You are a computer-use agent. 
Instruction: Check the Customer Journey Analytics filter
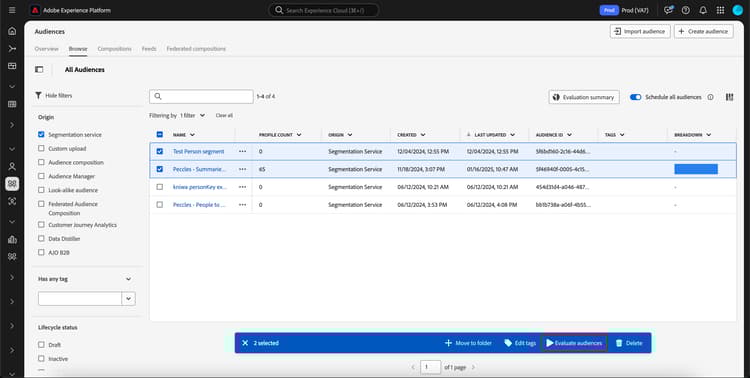(x=41, y=224)
